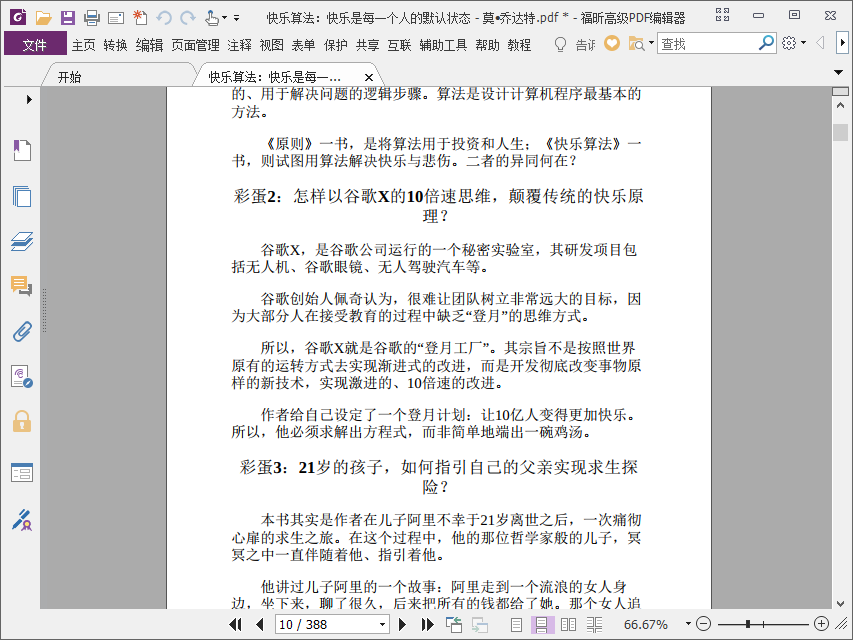Create a new PDF via the starred page icon
The width and height of the screenshot is (853, 640).
tap(140, 18)
